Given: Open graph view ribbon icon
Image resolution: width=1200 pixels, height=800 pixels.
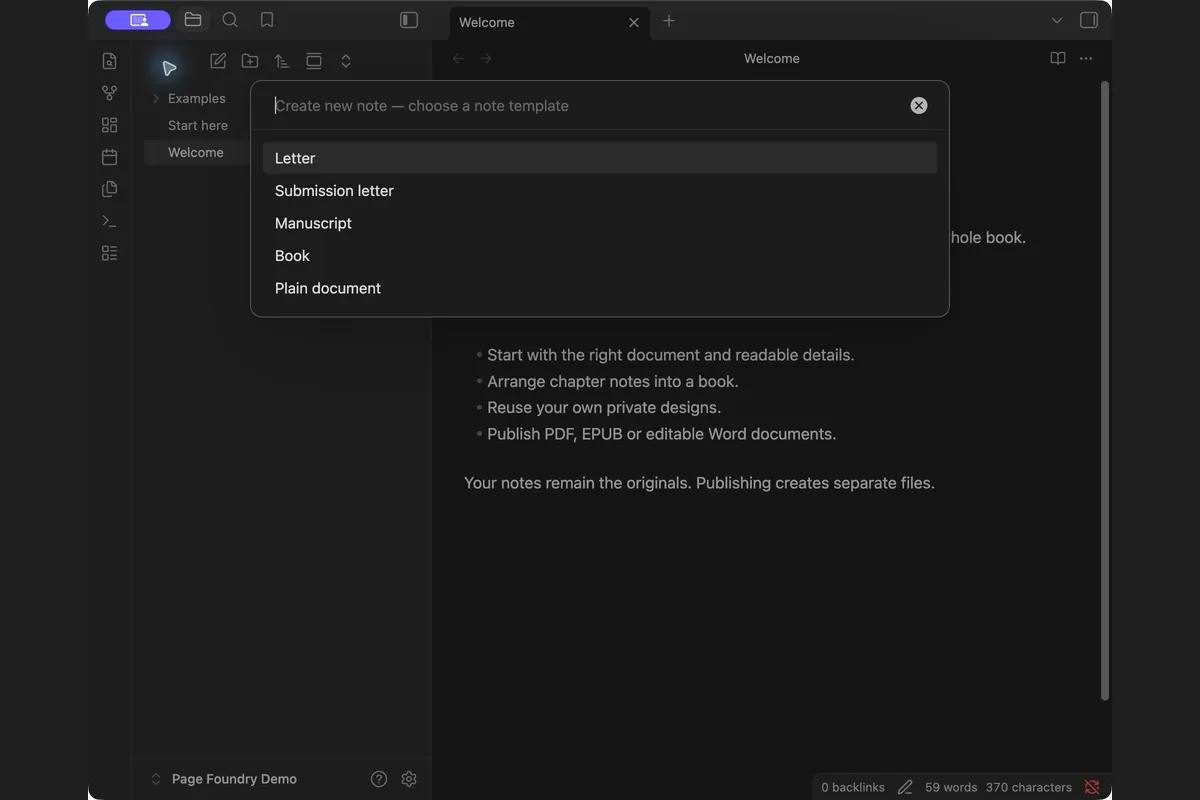Looking at the screenshot, I should coord(110,93).
